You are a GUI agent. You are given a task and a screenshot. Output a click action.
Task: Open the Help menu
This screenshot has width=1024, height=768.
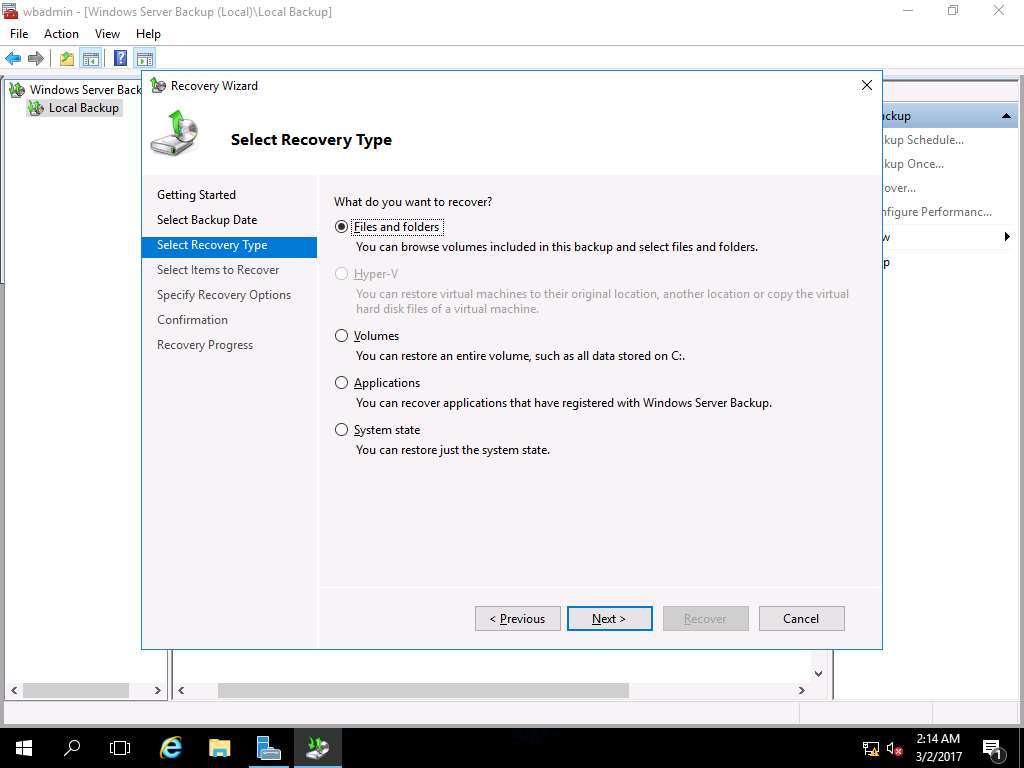148,34
